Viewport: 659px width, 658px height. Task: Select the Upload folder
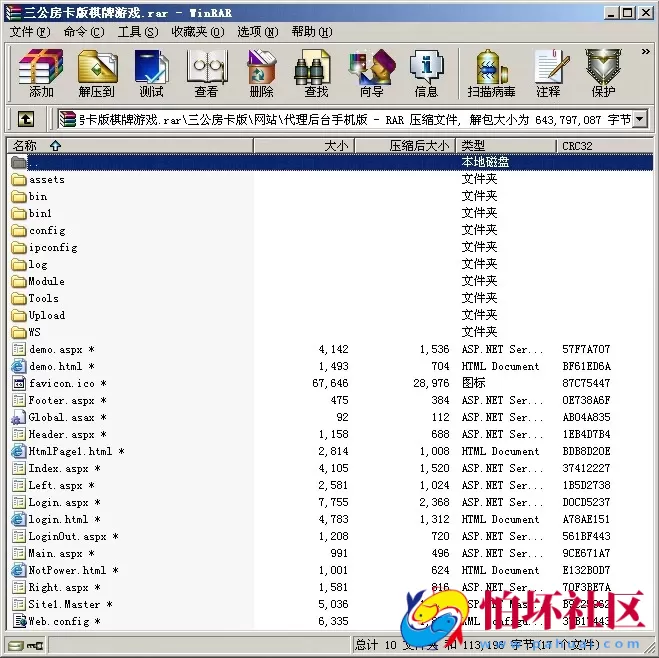(38, 316)
